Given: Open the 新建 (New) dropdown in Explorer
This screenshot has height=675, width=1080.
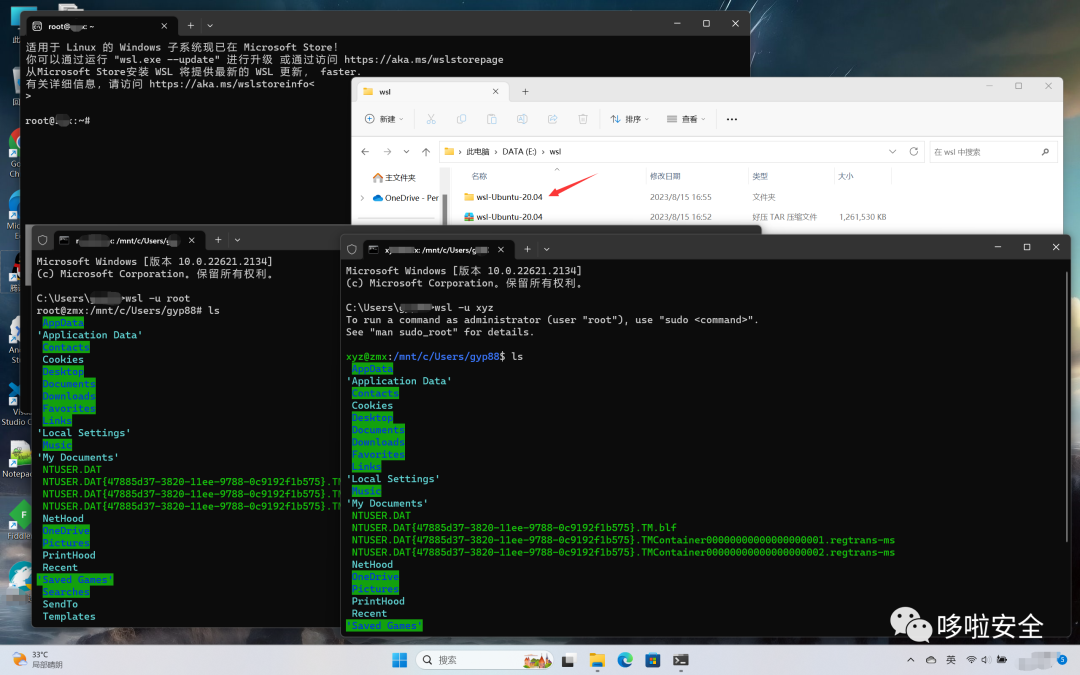Looking at the screenshot, I should coord(384,119).
